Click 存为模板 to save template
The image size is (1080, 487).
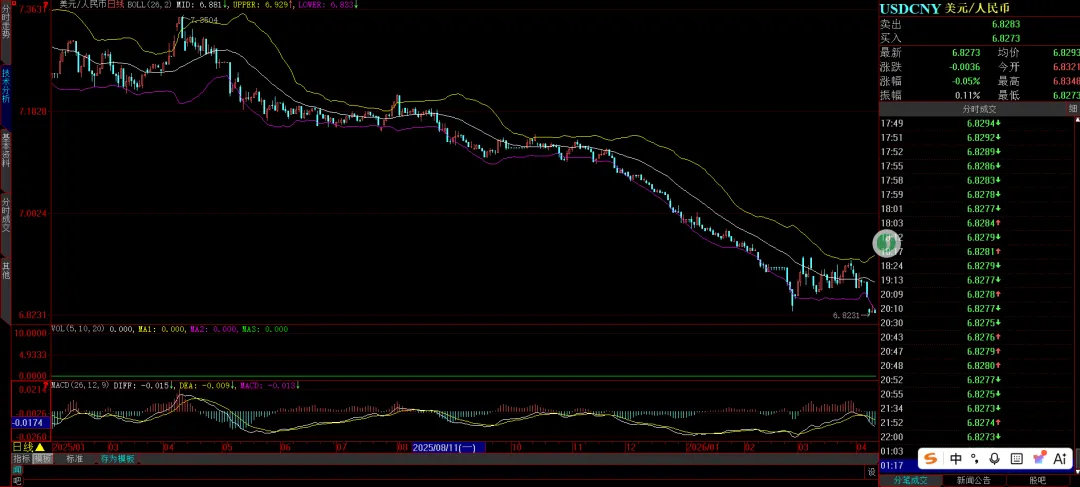pyautogui.click(x=117, y=459)
